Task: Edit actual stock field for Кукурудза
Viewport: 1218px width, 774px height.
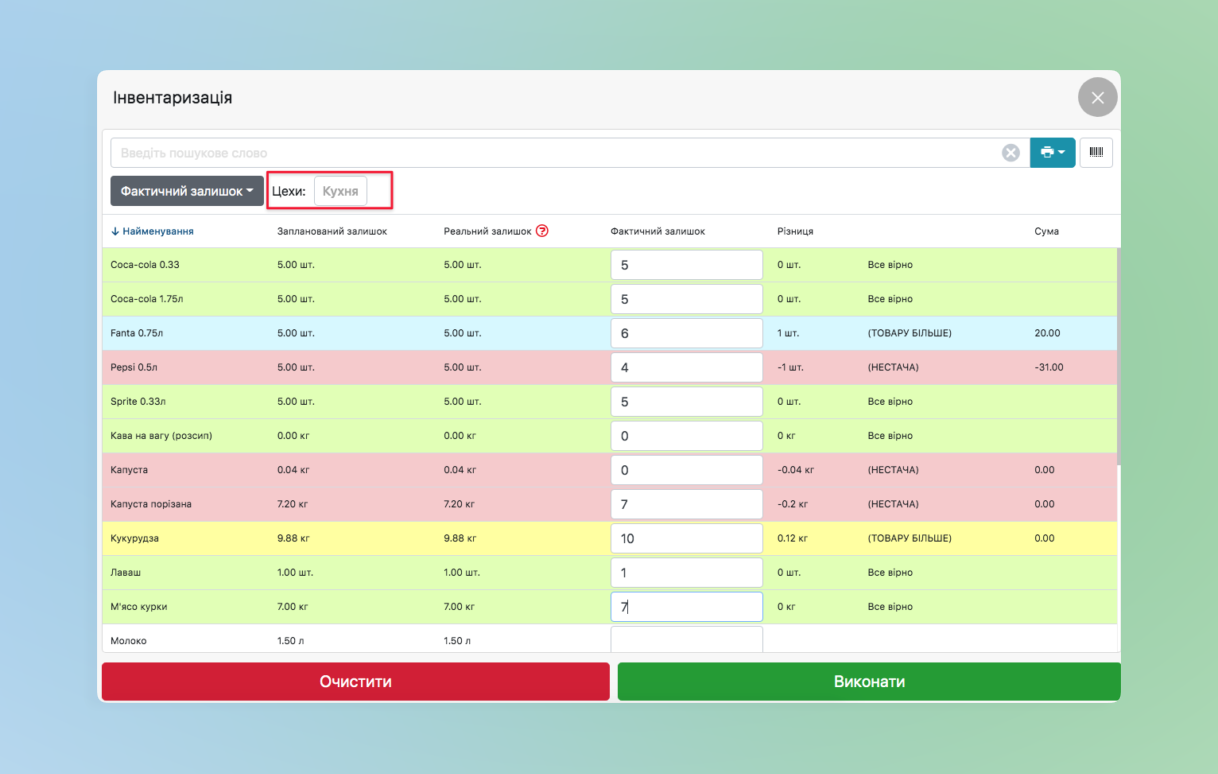Action: click(686, 538)
